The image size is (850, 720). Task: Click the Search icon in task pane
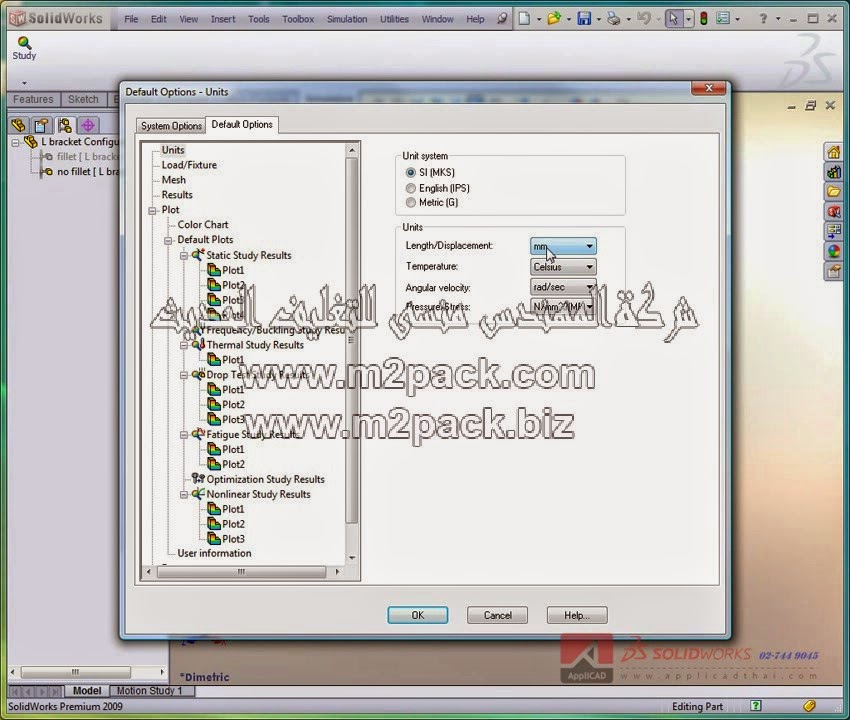[834, 211]
